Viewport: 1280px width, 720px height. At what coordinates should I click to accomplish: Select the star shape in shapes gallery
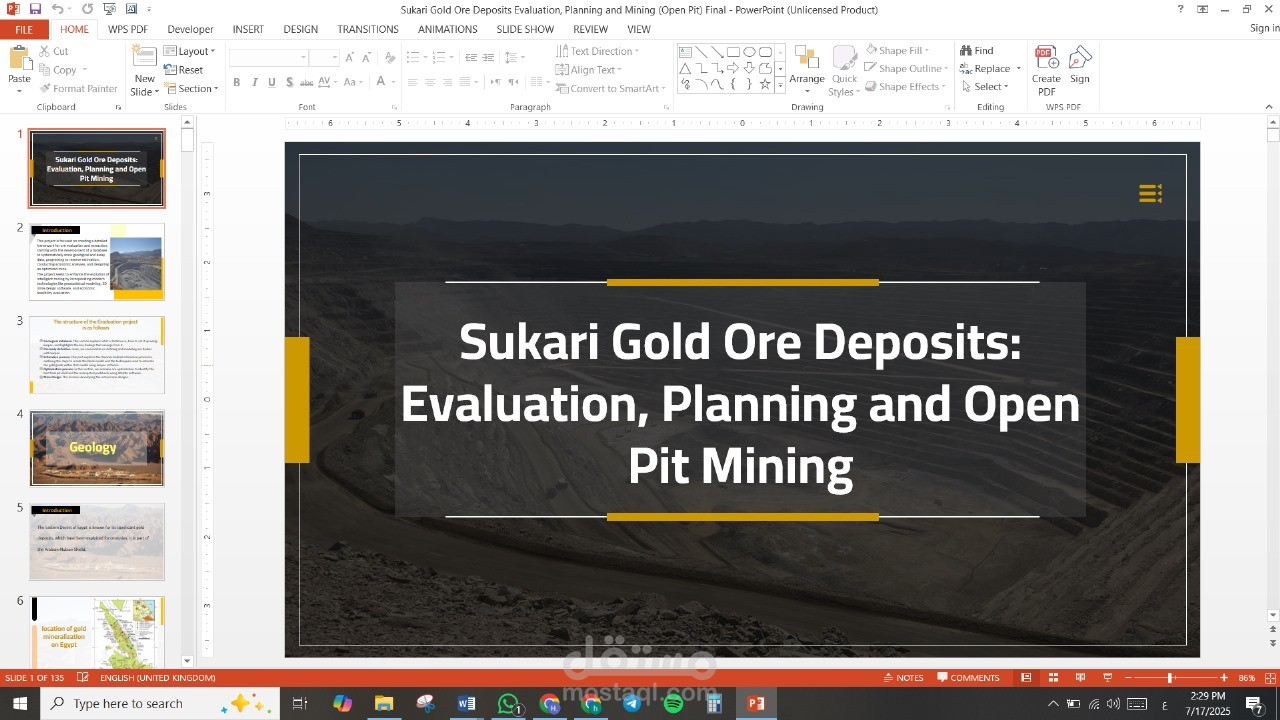click(x=765, y=85)
